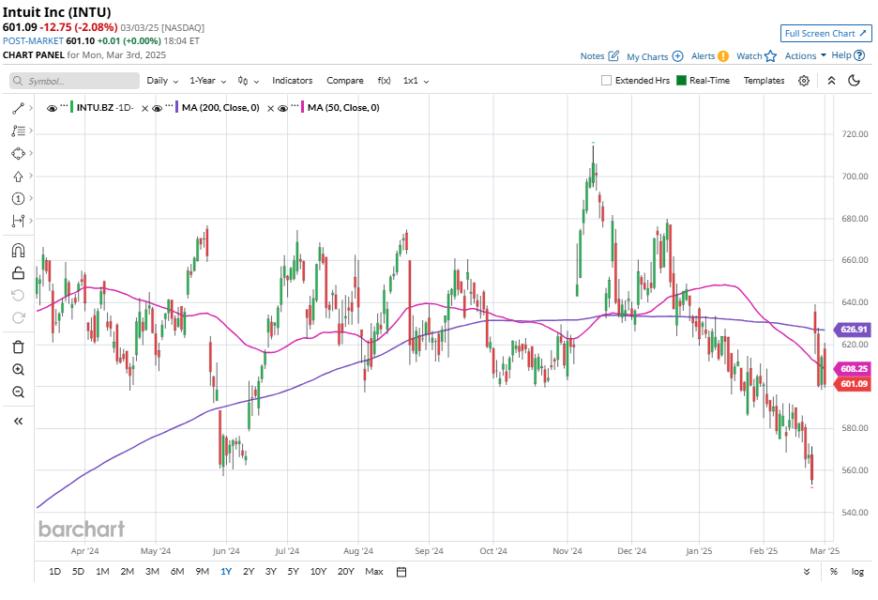Viewport: 878px width, 600px height.
Task: Click the green INTU.BZ color bar
Action: coord(72,107)
